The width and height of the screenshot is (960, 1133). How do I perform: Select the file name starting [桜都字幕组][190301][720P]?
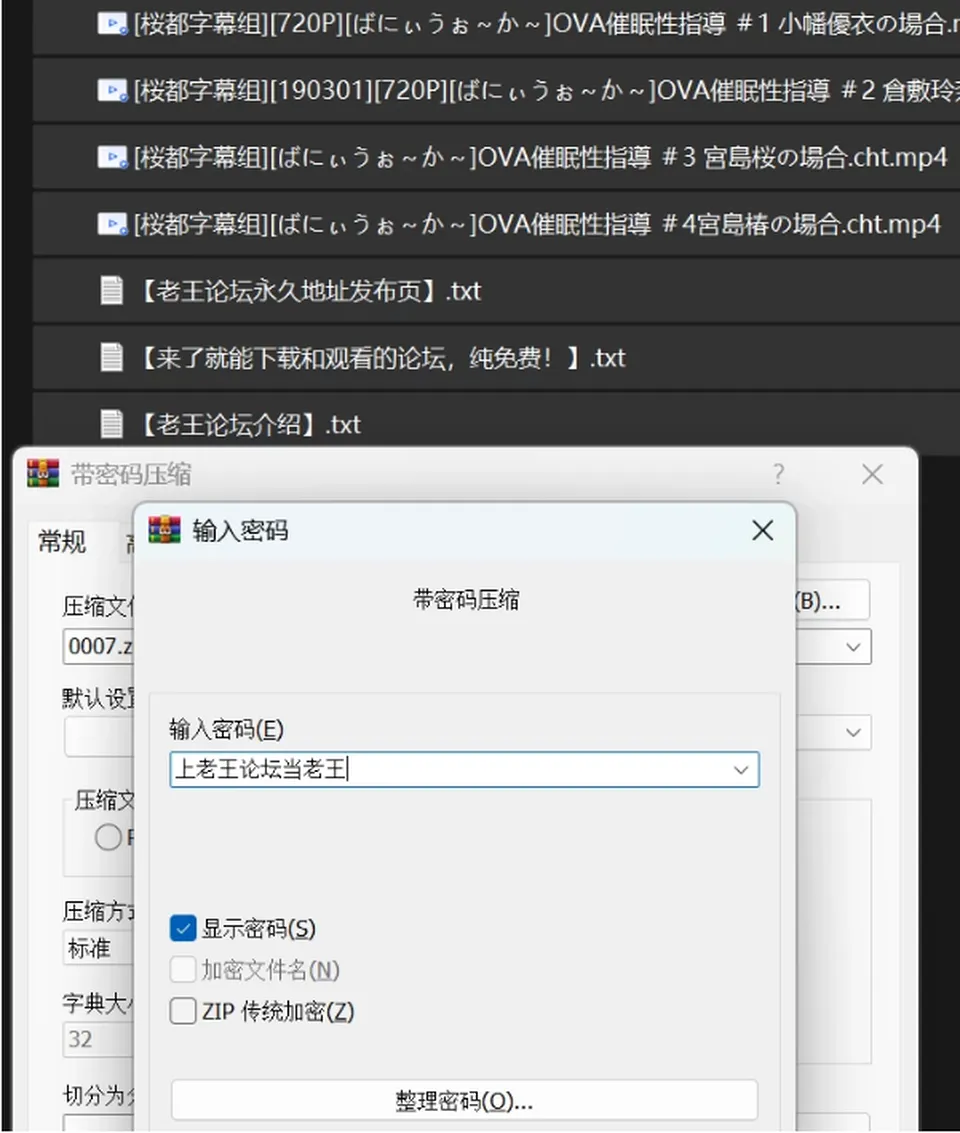click(x=547, y=91)
